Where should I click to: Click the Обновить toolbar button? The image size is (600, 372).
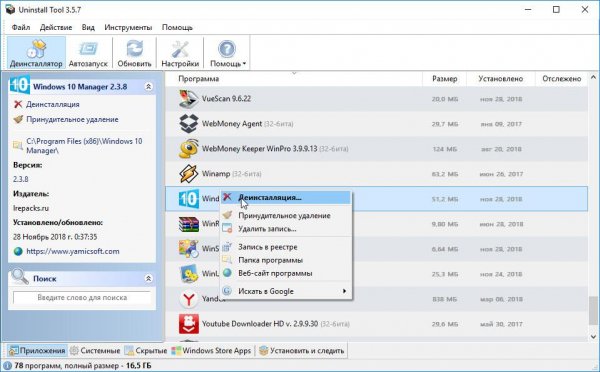[134, 53]
